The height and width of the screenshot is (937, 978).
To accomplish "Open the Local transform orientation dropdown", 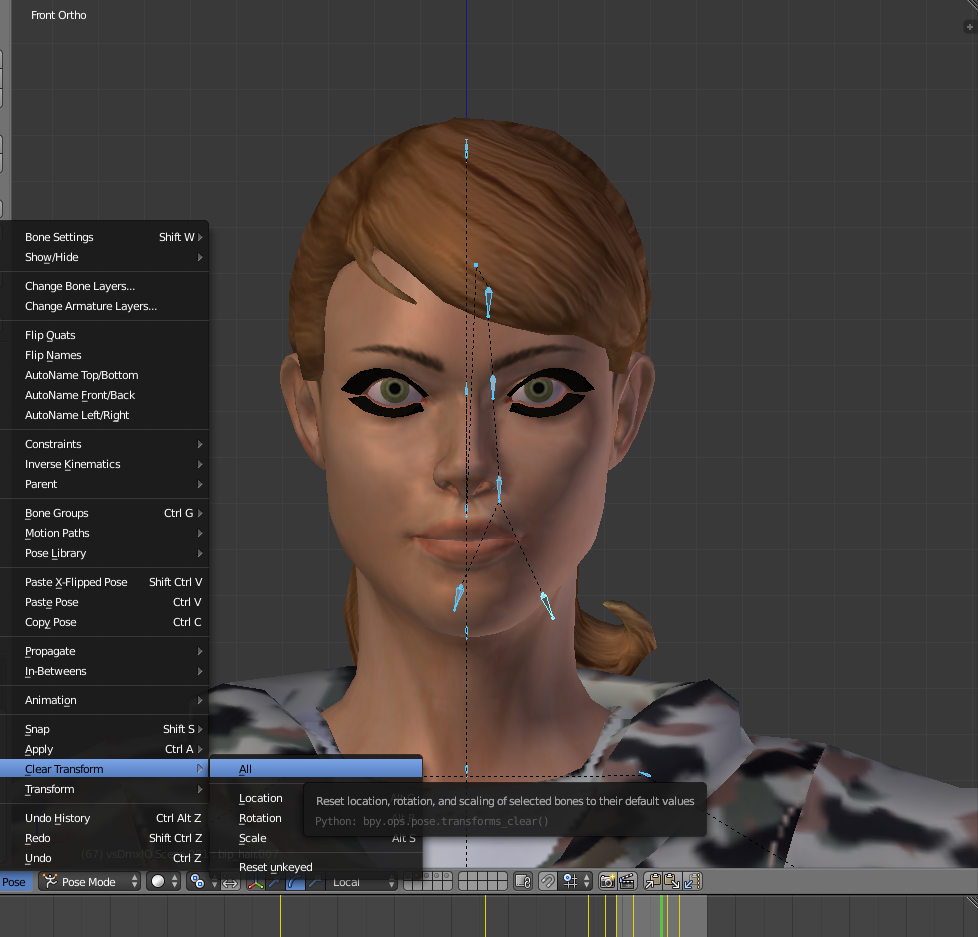I will pos(360,882).
